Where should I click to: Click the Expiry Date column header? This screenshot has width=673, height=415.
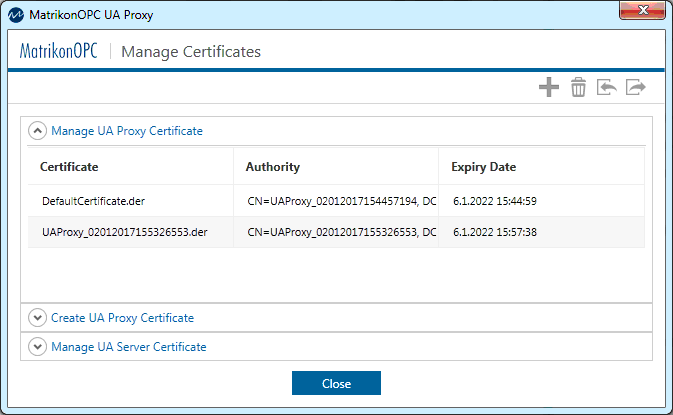pyautogui.click(x=483, y=167)
